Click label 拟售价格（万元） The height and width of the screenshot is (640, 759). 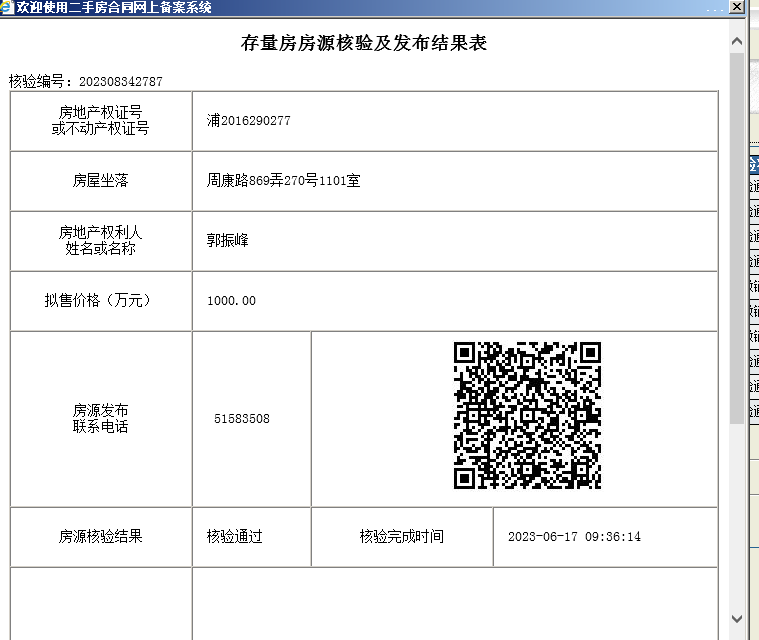click(x=100, y=300)
